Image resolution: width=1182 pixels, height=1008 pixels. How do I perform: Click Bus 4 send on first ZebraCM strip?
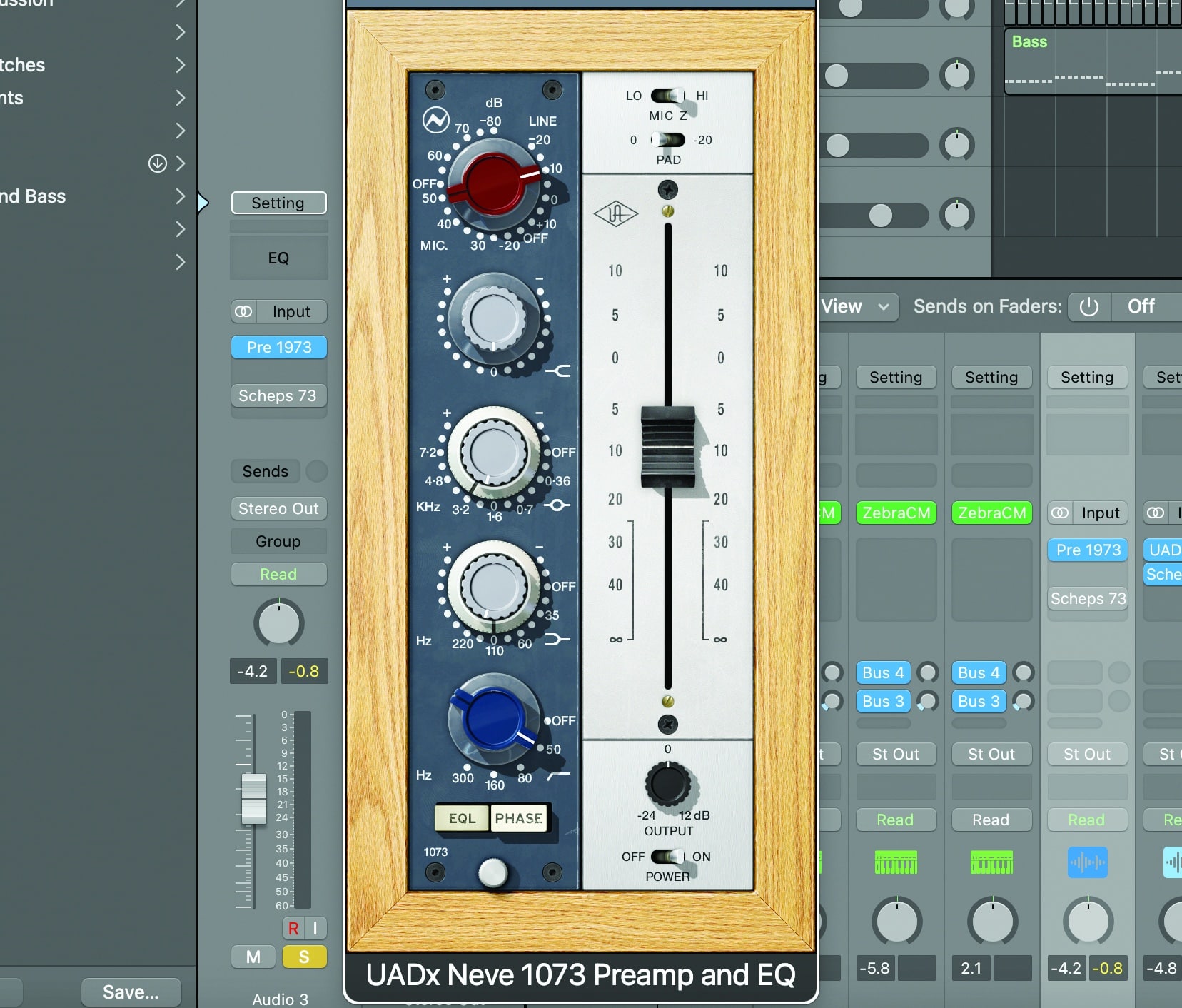point(884,672)
